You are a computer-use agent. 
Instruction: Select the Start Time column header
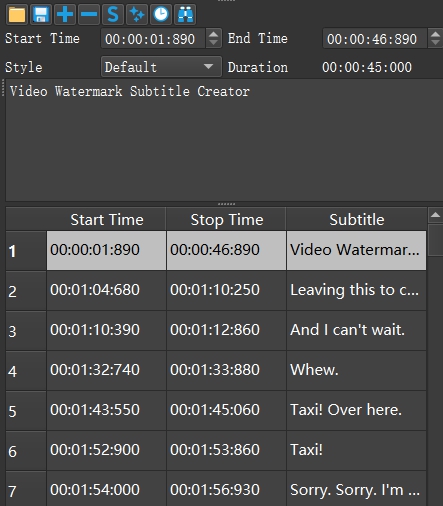(x=107, y=220)
